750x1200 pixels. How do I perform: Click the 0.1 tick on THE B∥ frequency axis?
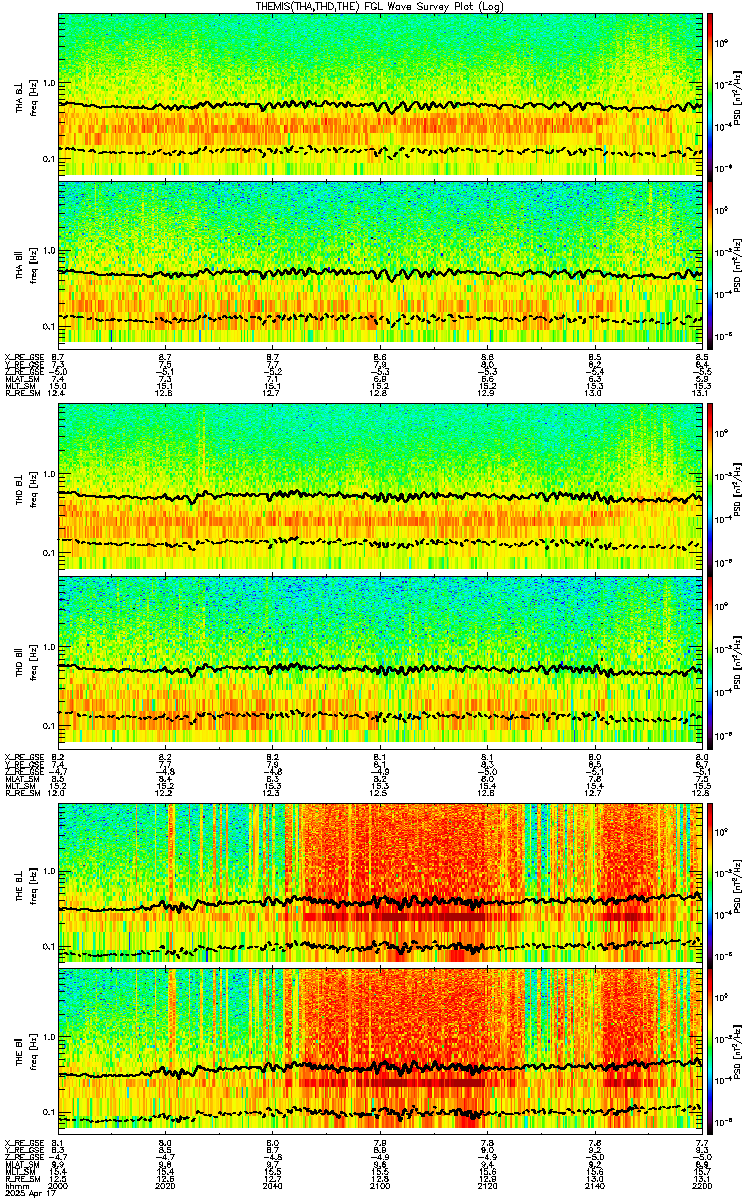click(x=49, y=1112)
